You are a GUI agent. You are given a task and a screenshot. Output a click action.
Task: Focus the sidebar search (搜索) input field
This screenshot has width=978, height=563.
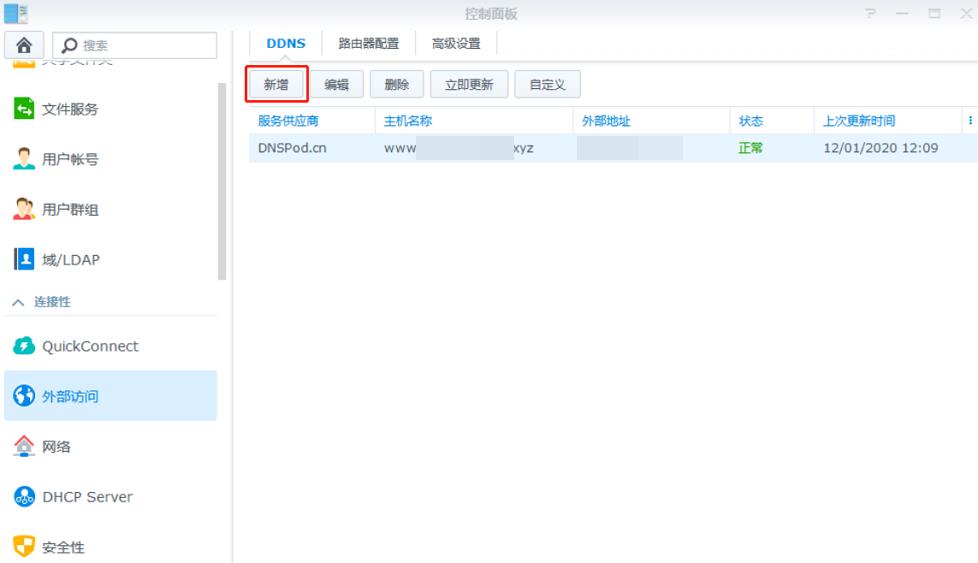click(x=135, y=46)
